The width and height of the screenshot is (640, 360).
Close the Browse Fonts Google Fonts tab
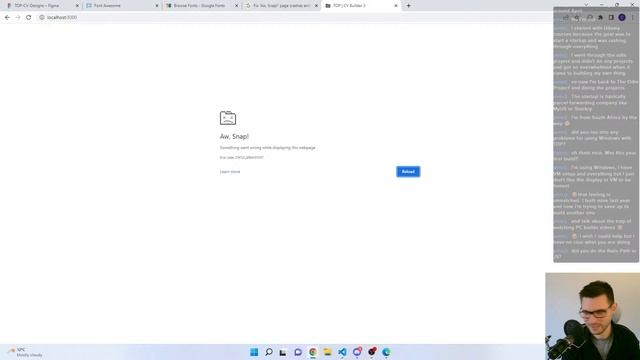[x=236, y=6]
